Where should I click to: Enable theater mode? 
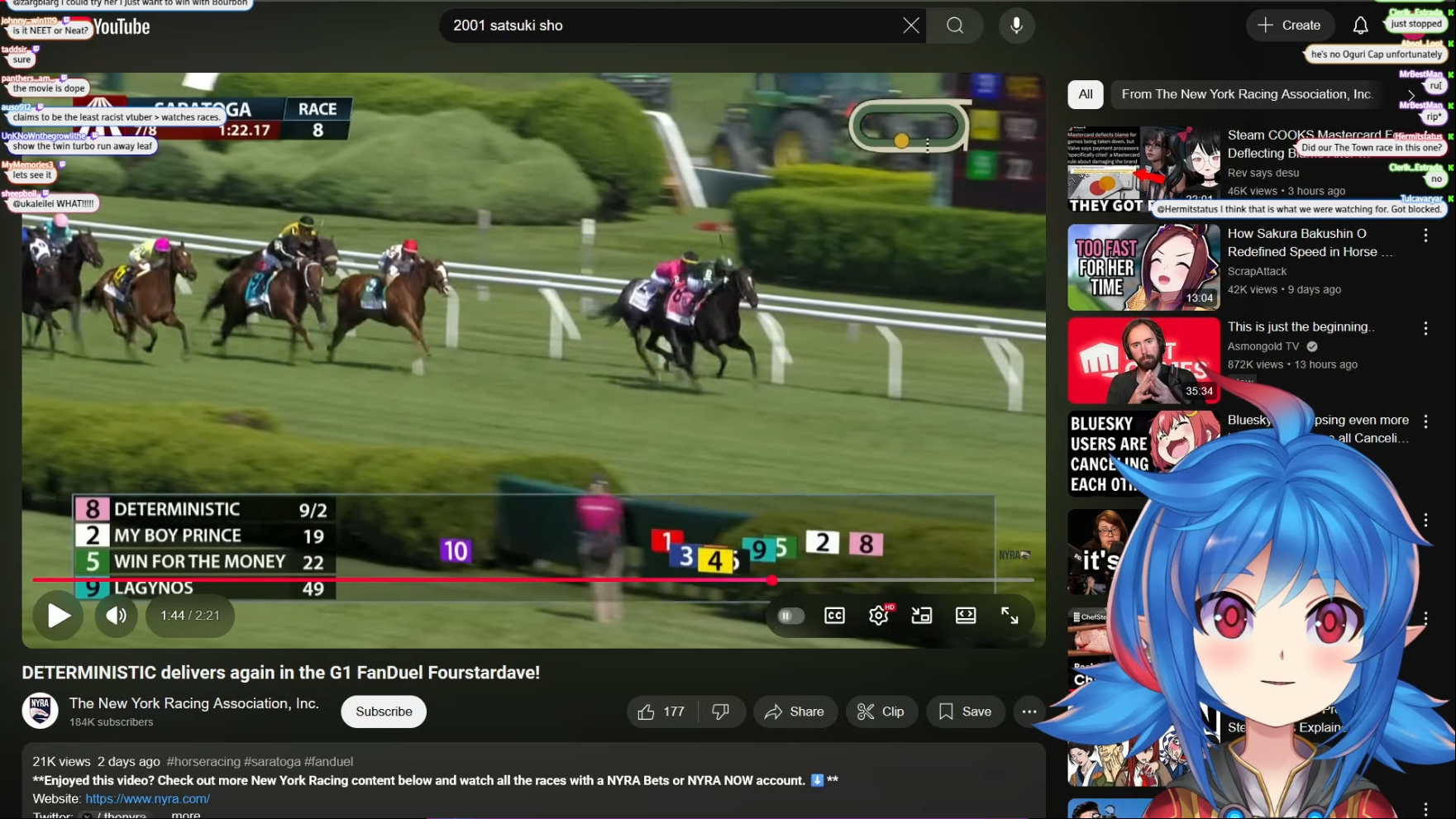pyautogui.click(x=966, y=616)
